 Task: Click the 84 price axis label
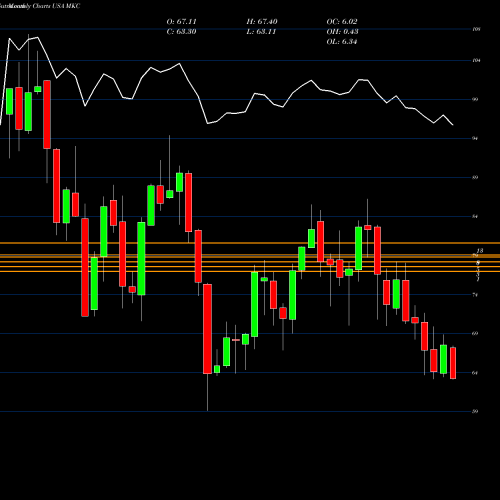click(x=475, y=217)
